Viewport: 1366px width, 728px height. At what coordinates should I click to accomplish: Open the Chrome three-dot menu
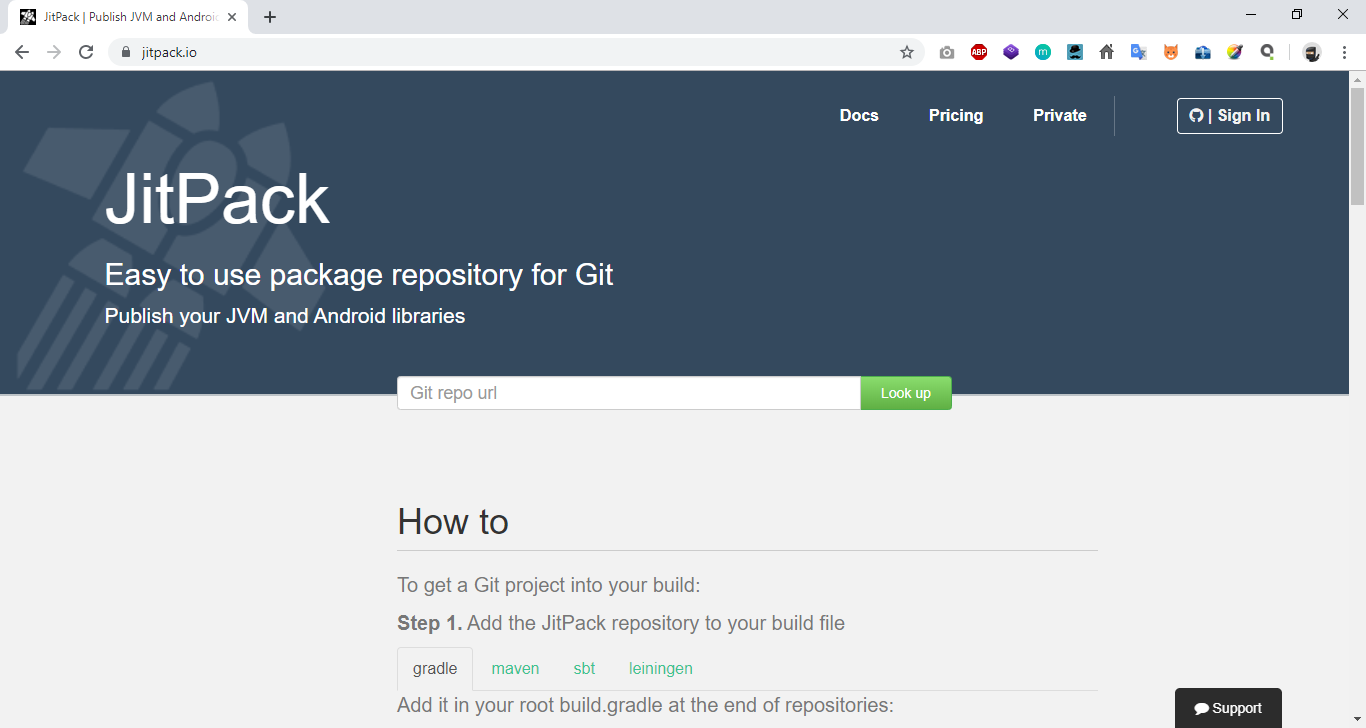[x=1343, y=51]
